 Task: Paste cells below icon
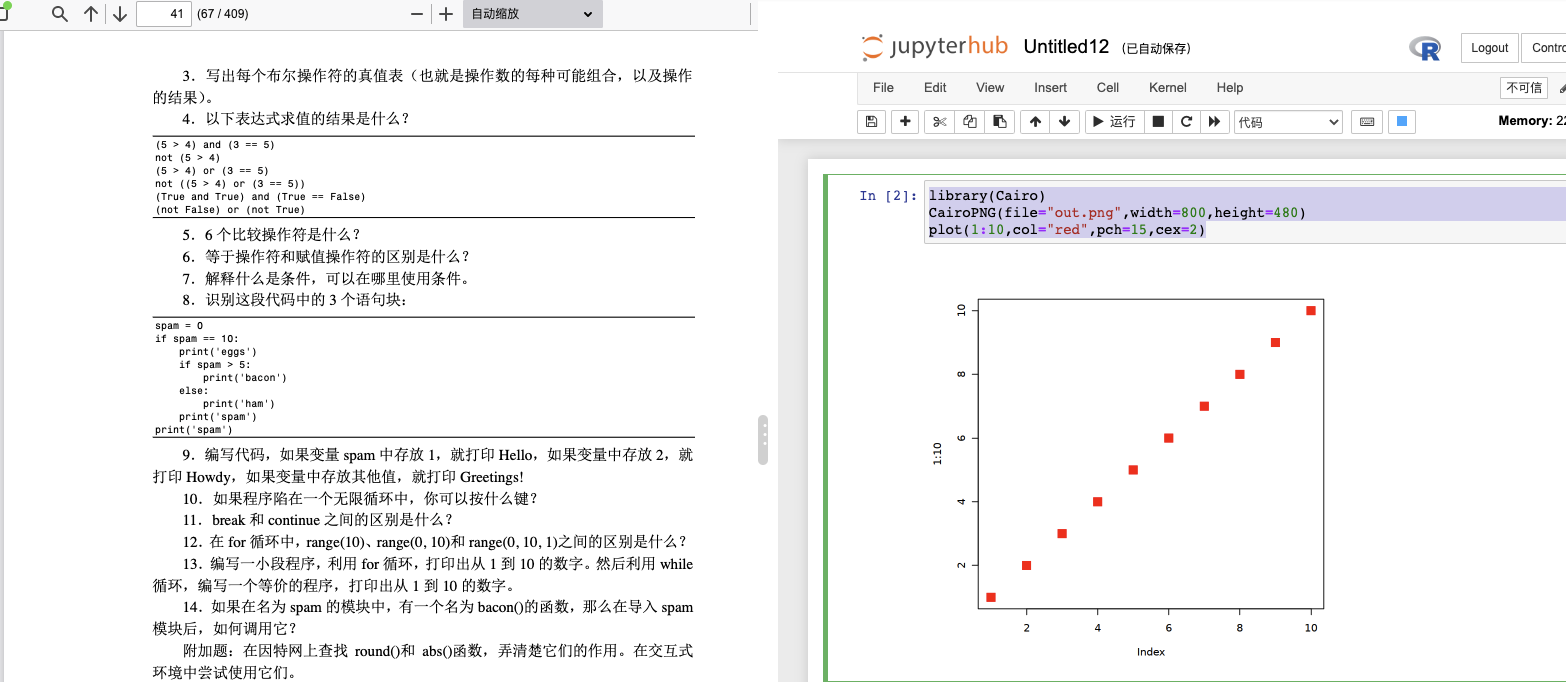pos(999,122)
